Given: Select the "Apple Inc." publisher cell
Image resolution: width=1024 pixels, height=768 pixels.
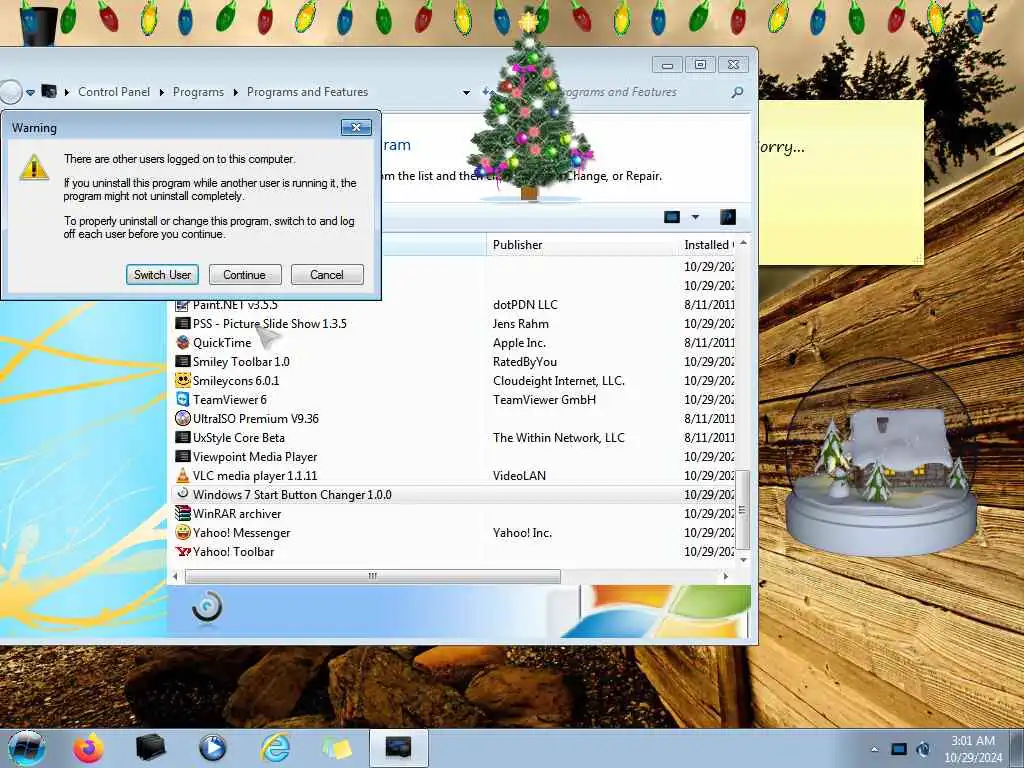Looking at the screenshot, I should 519,342.
